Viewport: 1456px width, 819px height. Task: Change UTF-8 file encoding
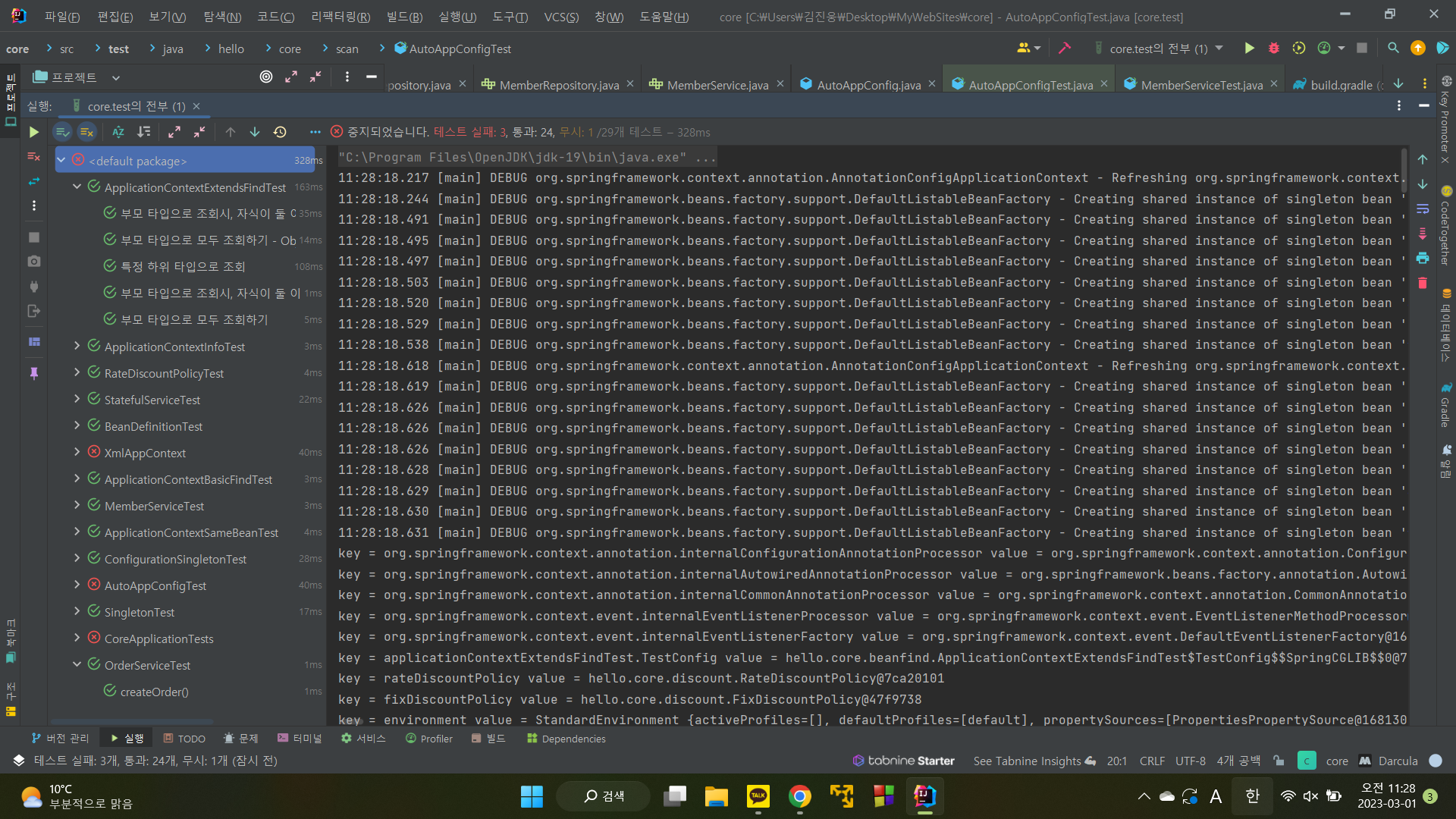tap(1191, 761)
